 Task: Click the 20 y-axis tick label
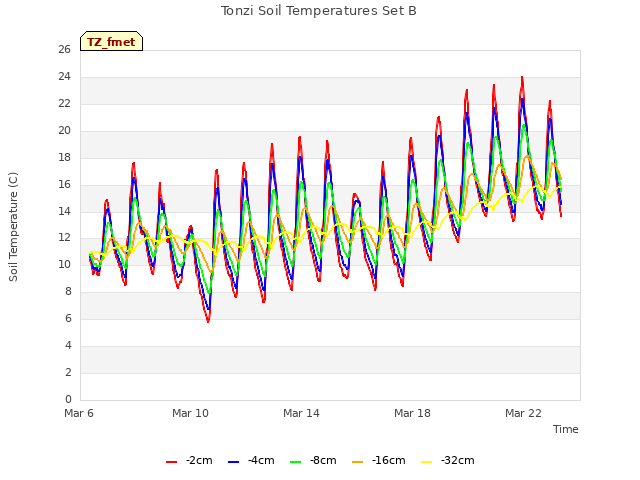64,131
